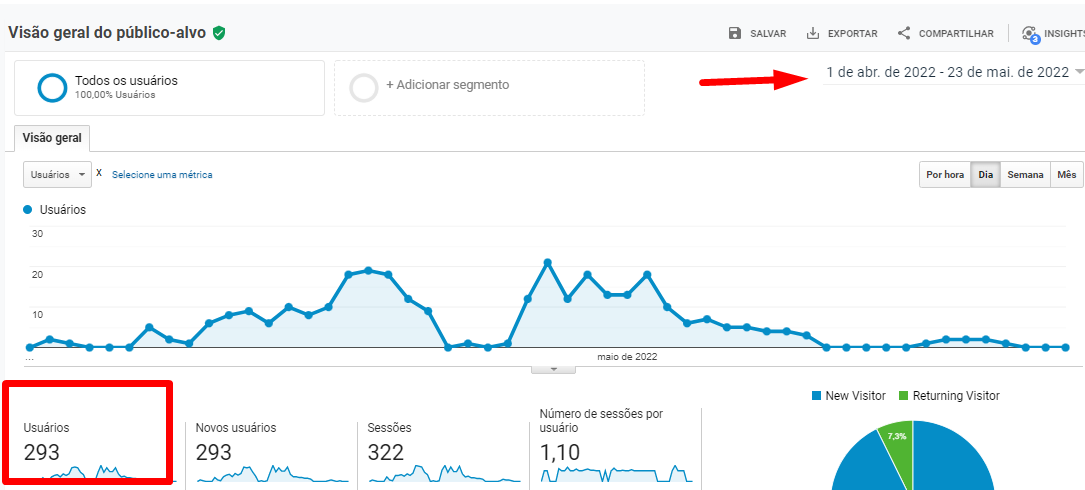Switch chart to Por hora view
Screen dimensions: 1085x490
[x=944, y=175]
